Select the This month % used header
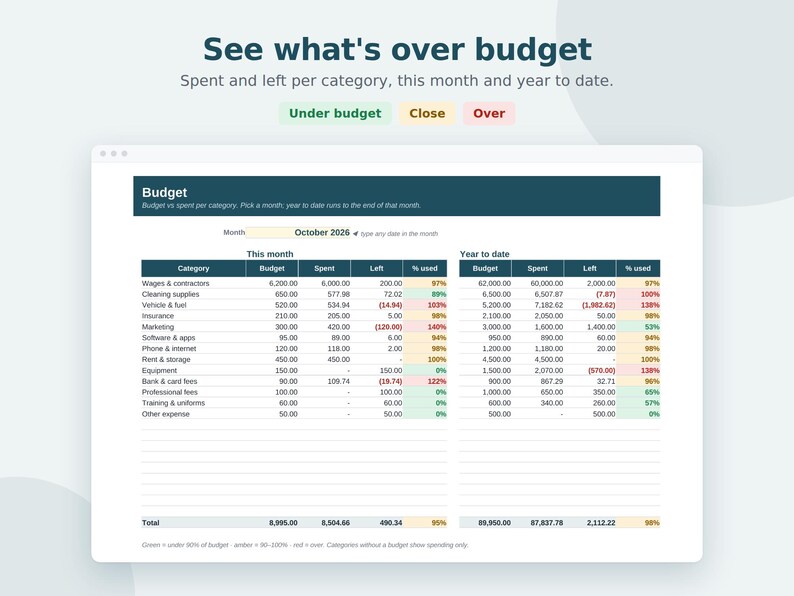The width and height of the screenshot is (794, 596). click(425, 268)
